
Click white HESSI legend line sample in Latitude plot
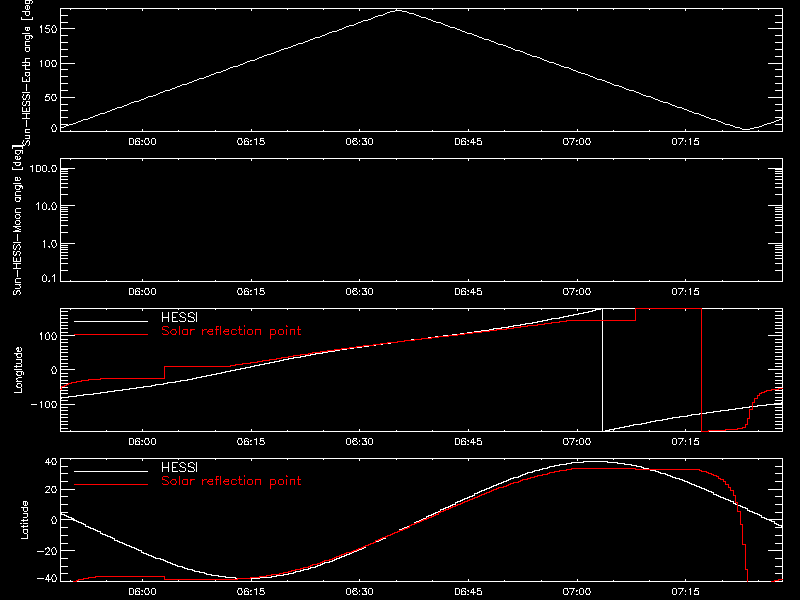(x=111, y=471)
